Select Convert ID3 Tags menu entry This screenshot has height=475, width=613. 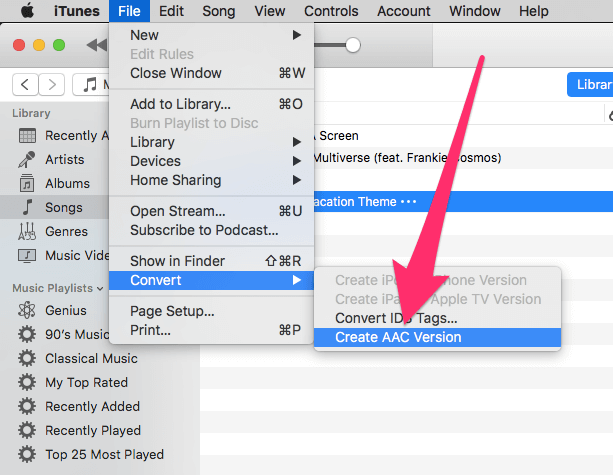396,318
